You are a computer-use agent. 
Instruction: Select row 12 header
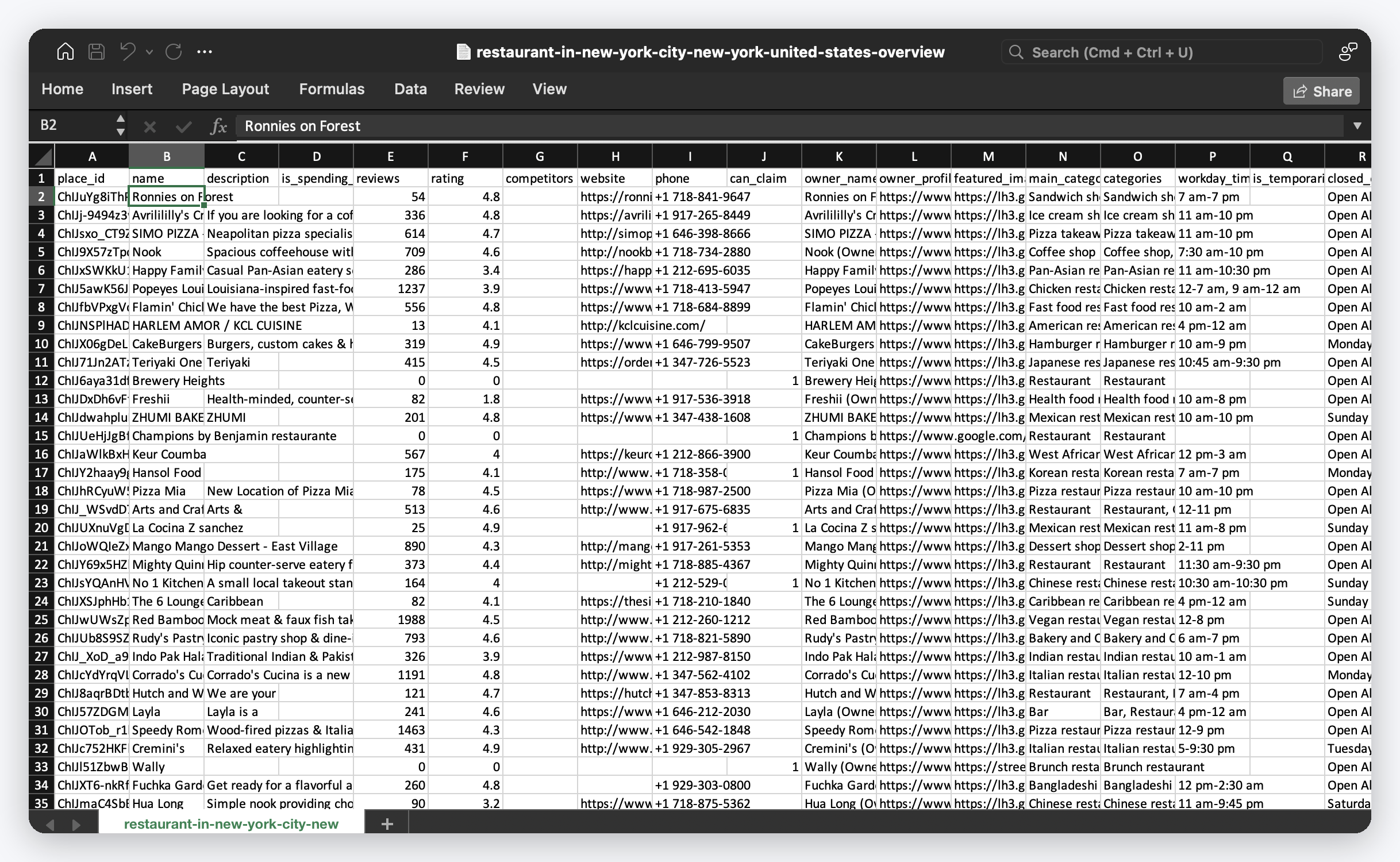click(x=41, y=380)
